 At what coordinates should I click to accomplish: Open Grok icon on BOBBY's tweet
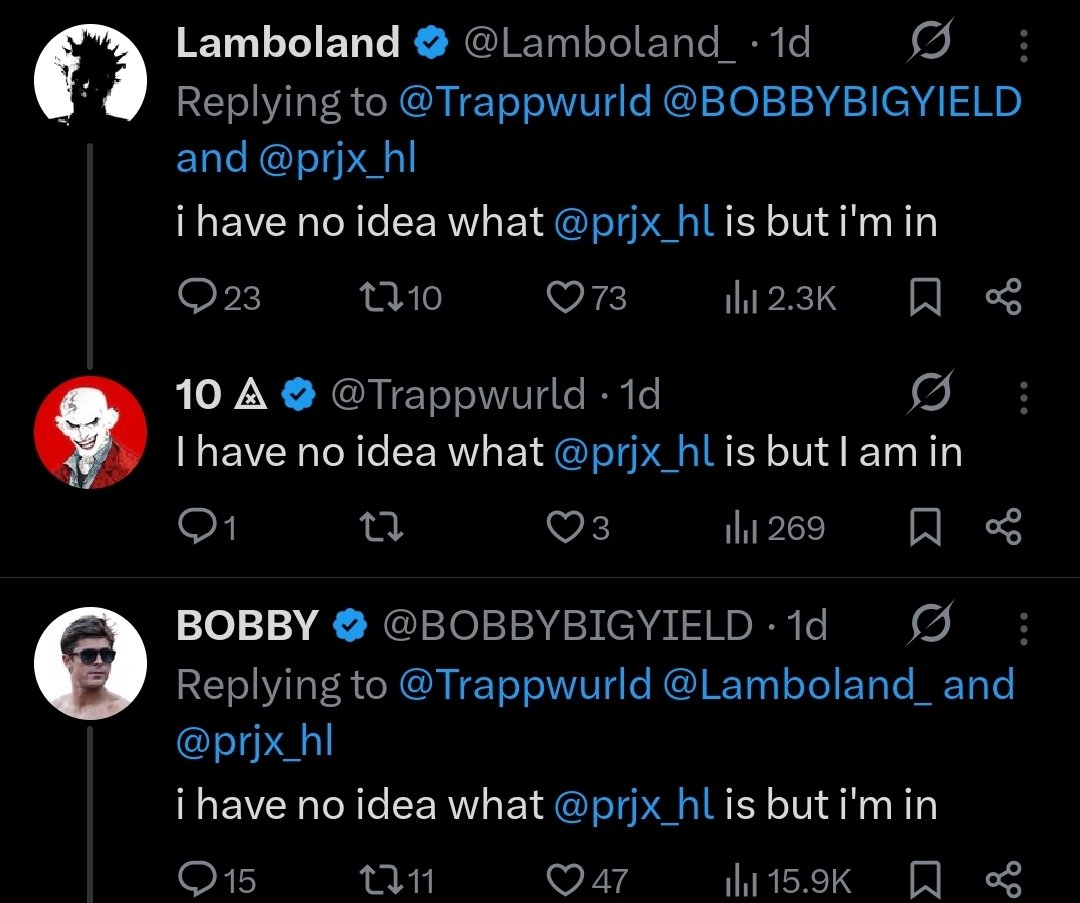(x=931, y=624)
